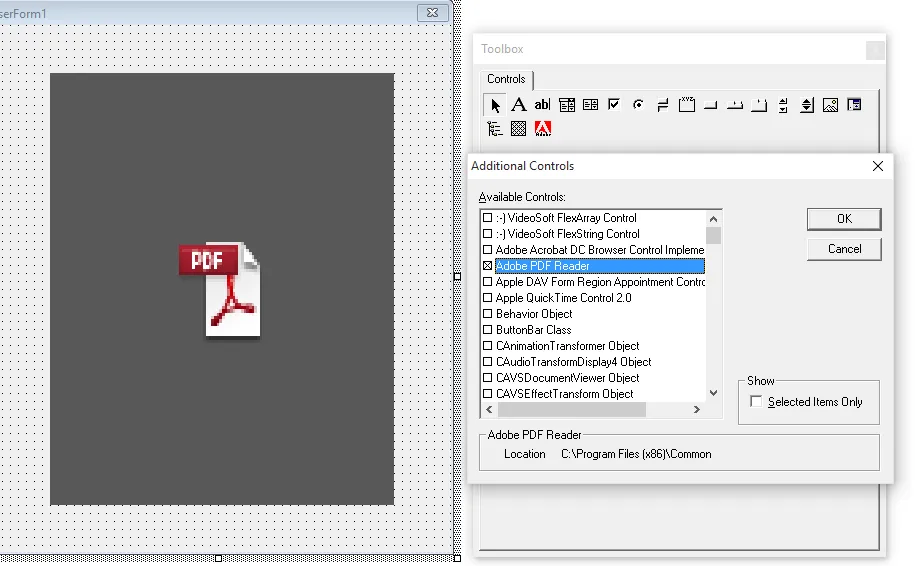The height and width of the screenshot is (566, 915).
Task: Open the Controls tab in Toolbox
Action: (x=506, y=79)
